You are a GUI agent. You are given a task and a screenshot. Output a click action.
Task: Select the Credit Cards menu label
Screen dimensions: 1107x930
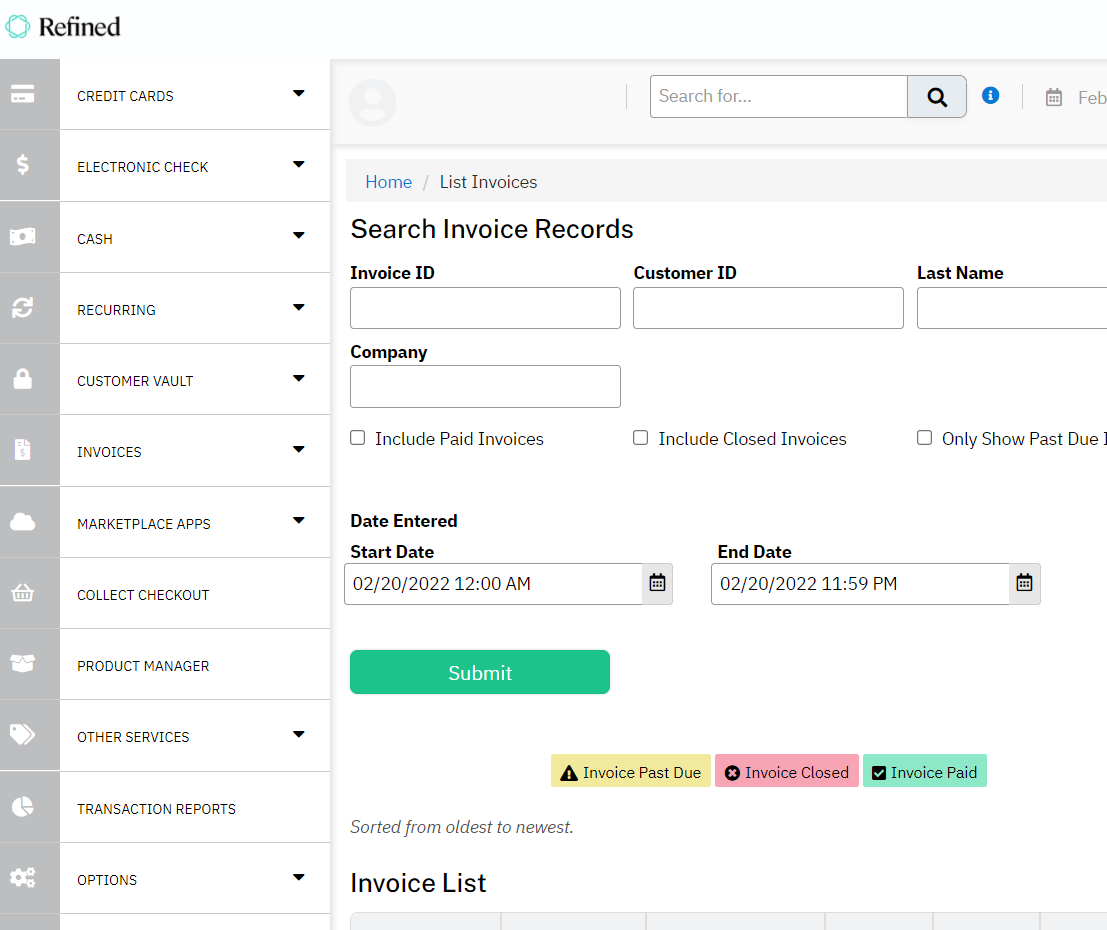click(125, 96)
